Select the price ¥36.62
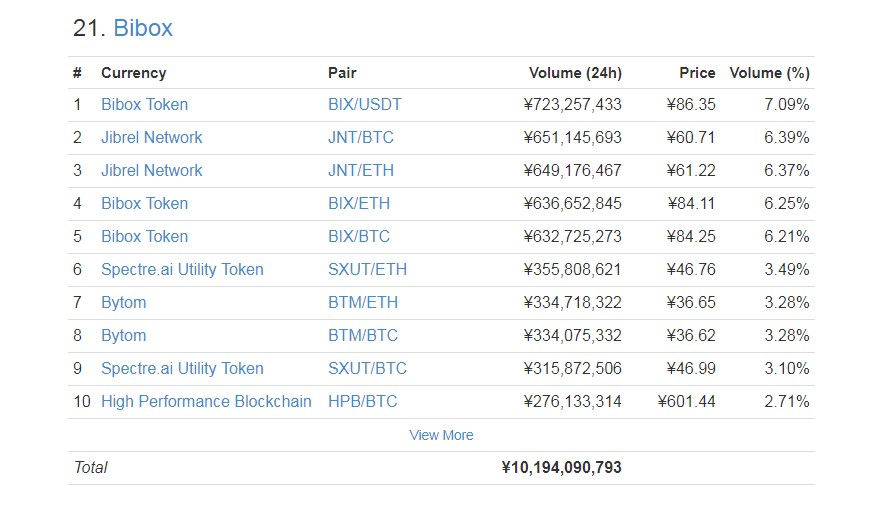875x509 pixels. tap(691, 335)
